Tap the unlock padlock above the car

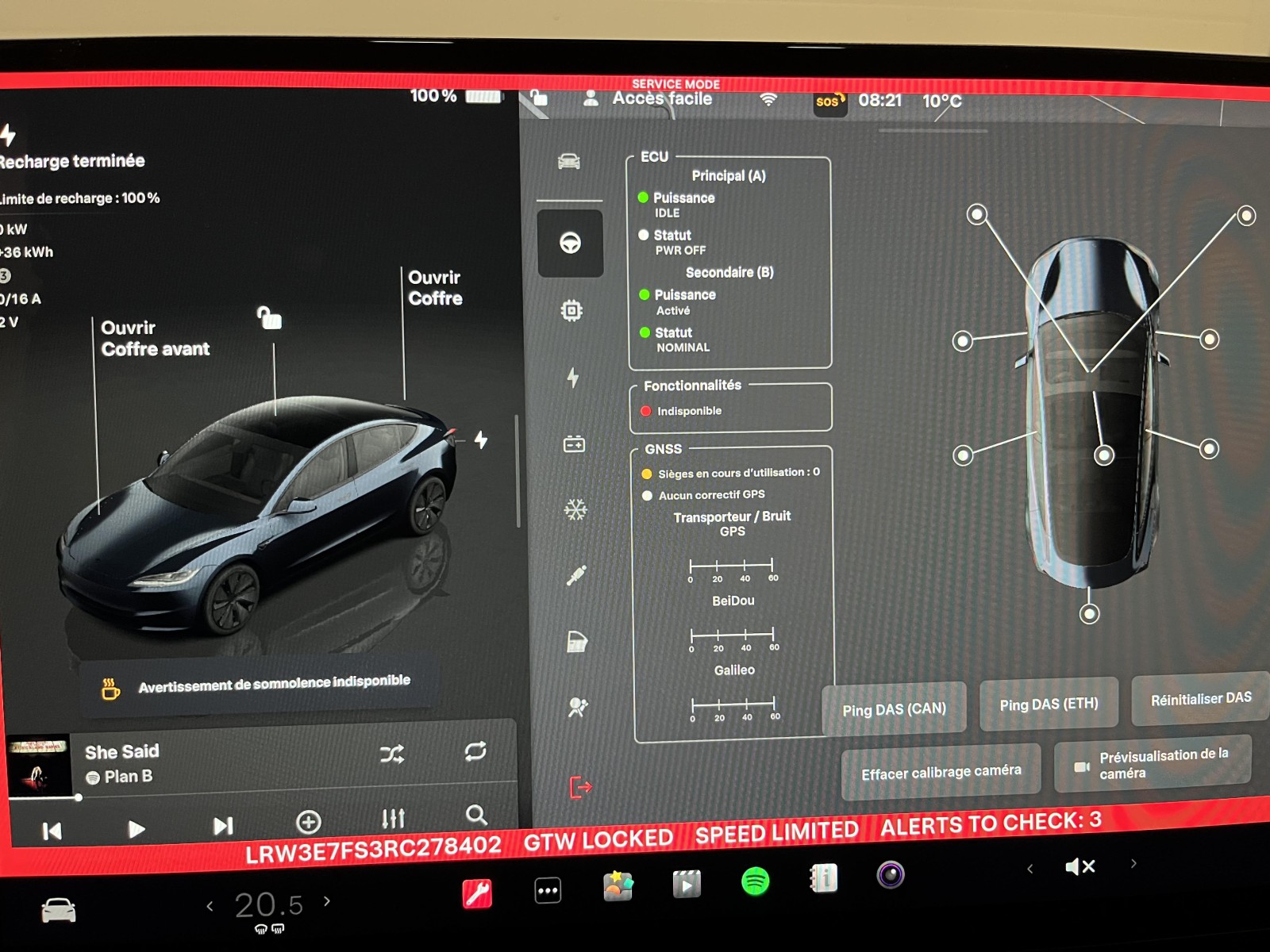(x=270, y=317)
